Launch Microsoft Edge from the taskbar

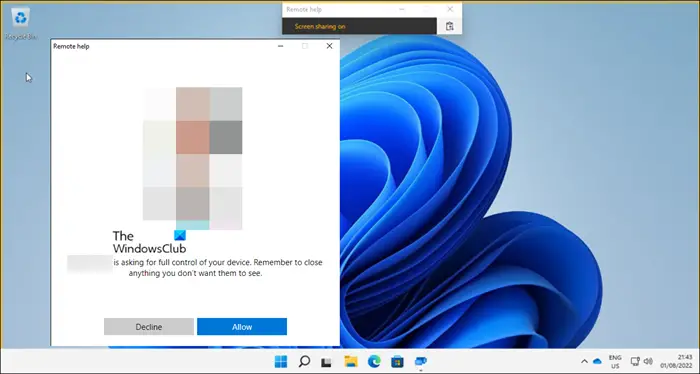(x=374, y=361)
